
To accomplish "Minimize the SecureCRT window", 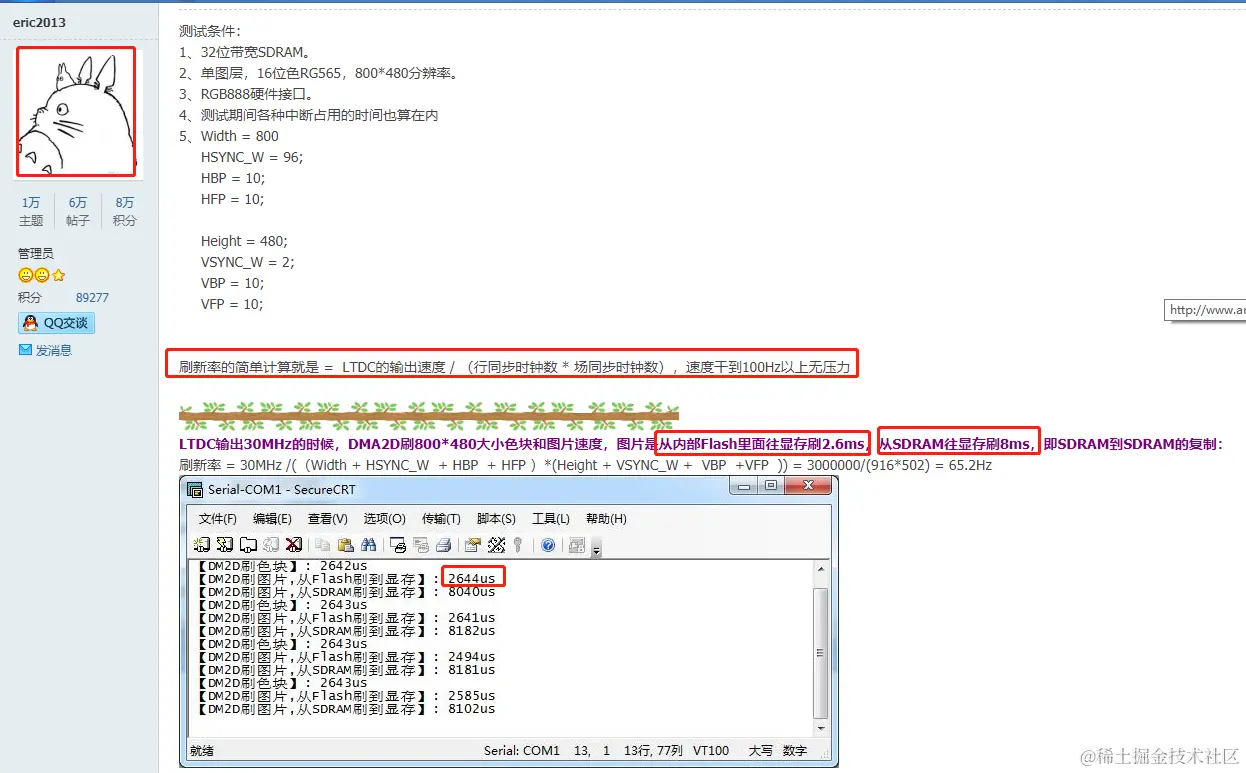I will (744, 486).
